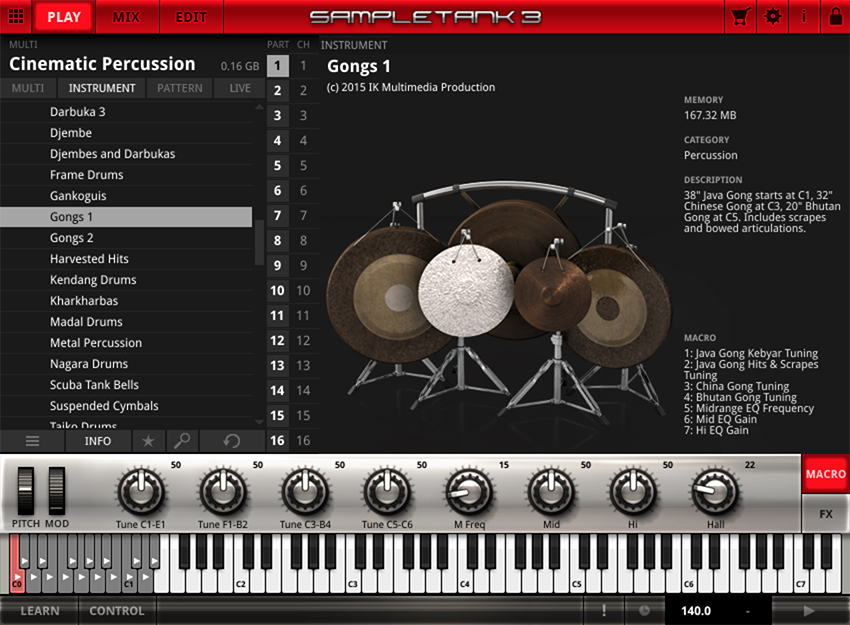Switch to MIX mode

[126, 17]
